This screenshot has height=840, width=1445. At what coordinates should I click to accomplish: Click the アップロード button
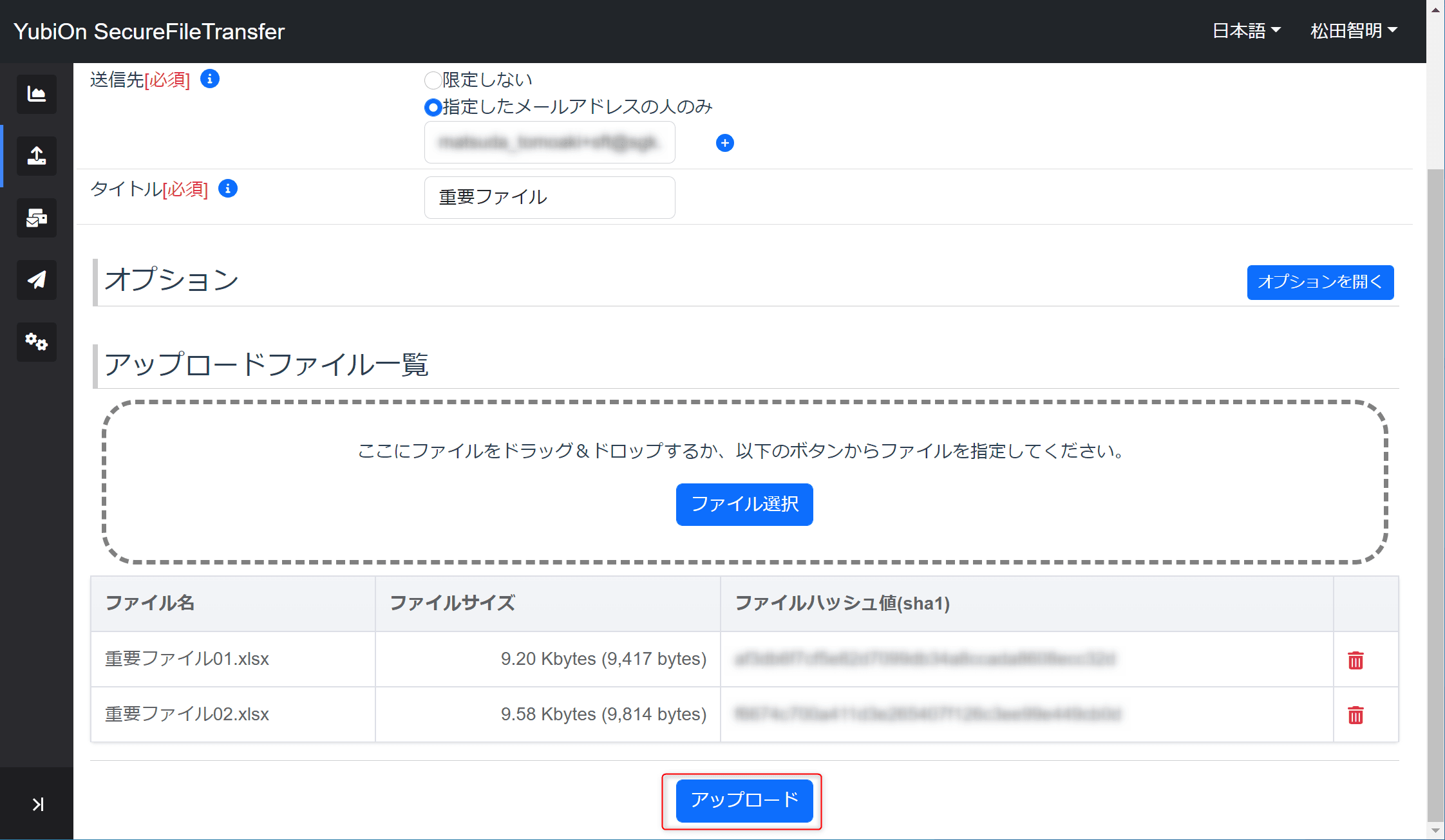(x=744, y=800)
